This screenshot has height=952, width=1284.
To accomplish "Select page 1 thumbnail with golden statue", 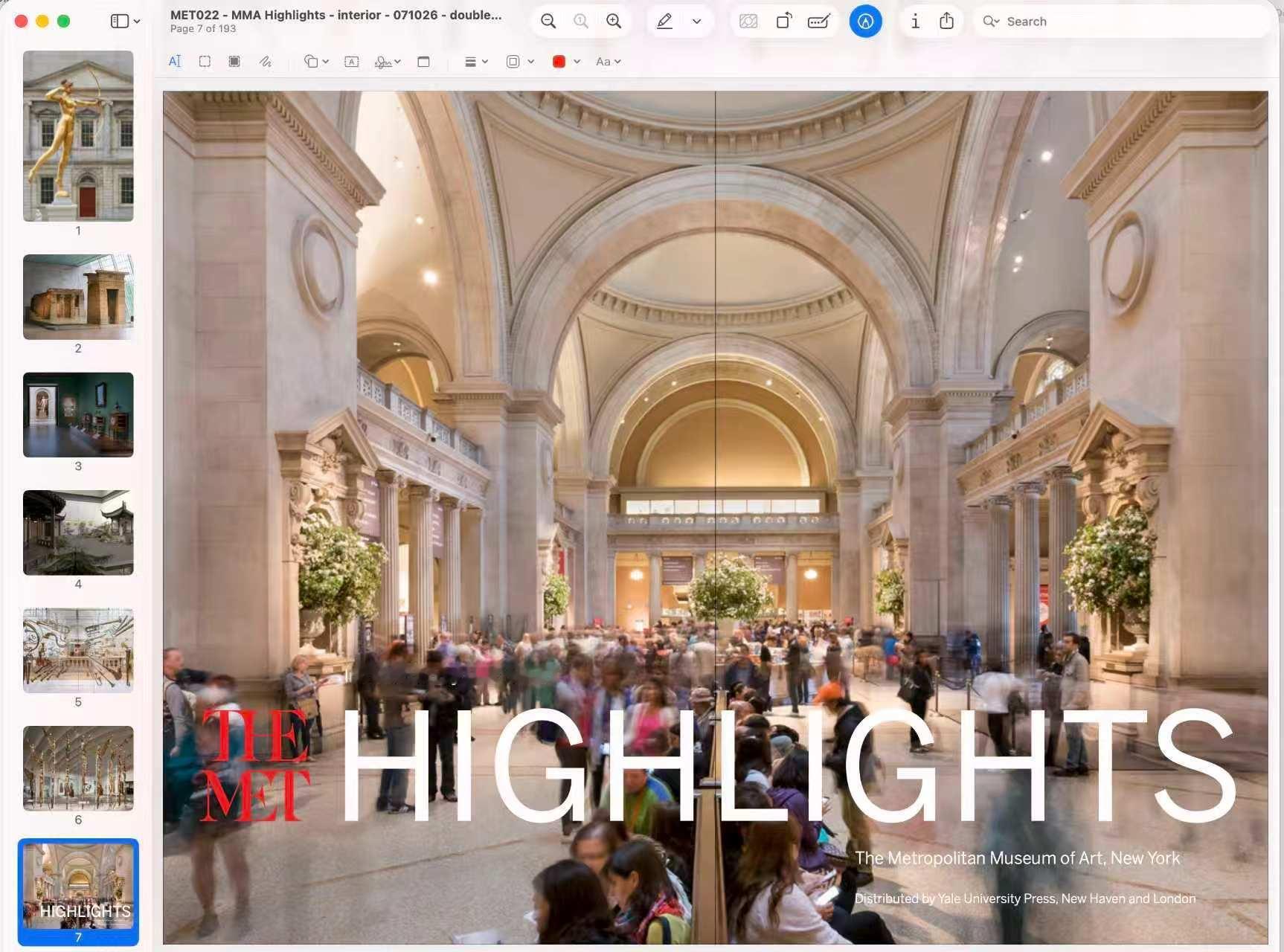I will click(x=78, y=136).
